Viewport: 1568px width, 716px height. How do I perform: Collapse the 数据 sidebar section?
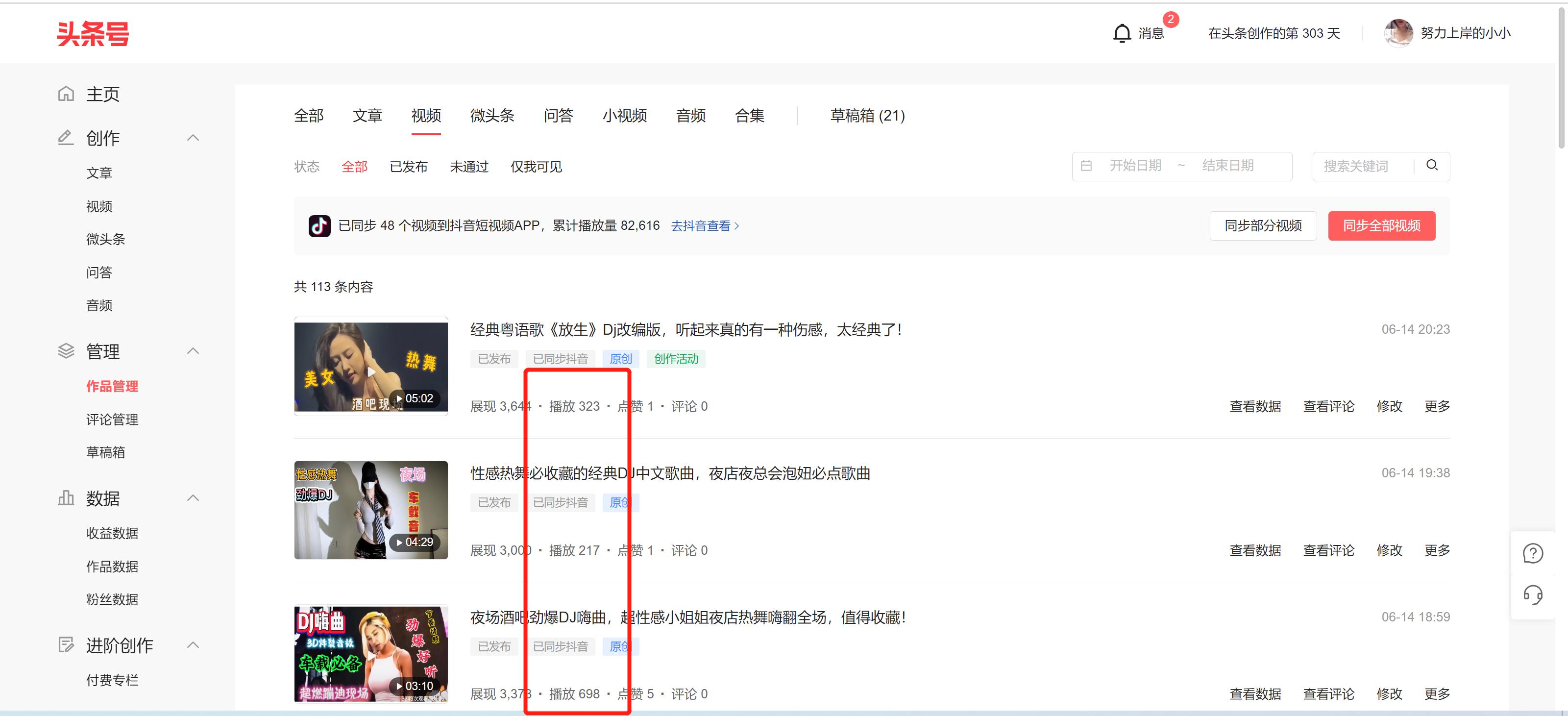(193, 498)
